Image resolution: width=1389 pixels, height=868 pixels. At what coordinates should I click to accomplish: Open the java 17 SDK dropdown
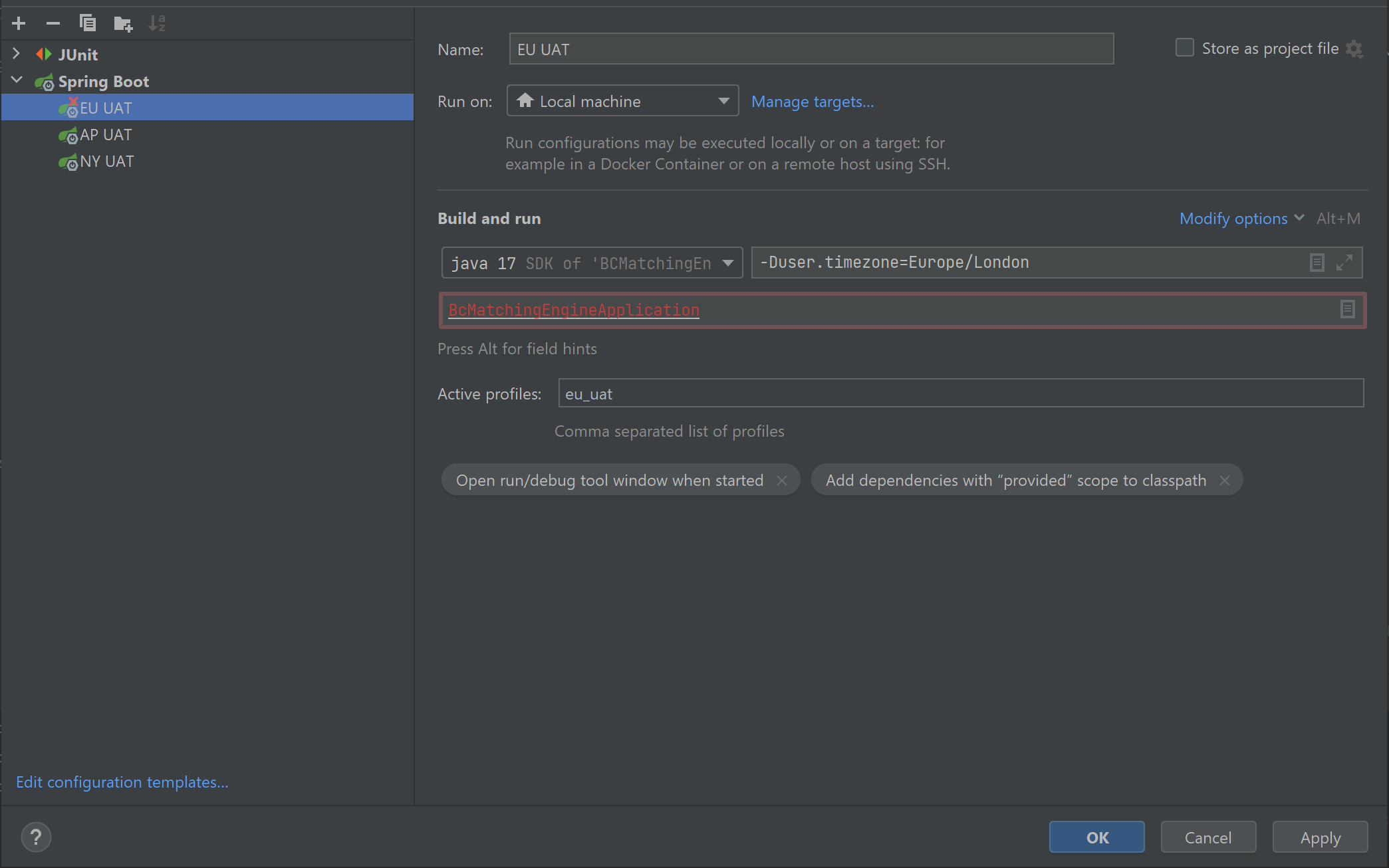pos(728,263)
